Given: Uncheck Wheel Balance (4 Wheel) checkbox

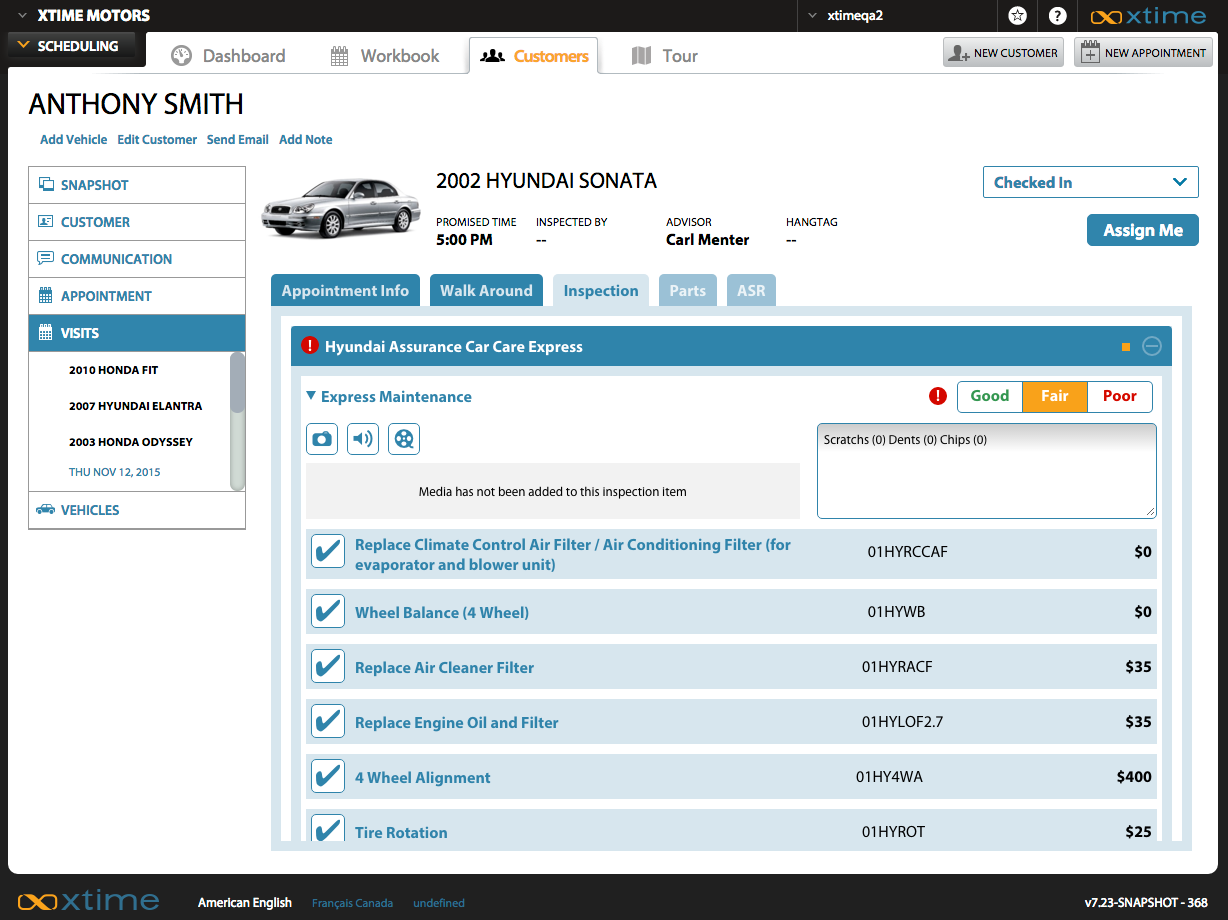Looking at the screenshot, I should click(328, 611).
